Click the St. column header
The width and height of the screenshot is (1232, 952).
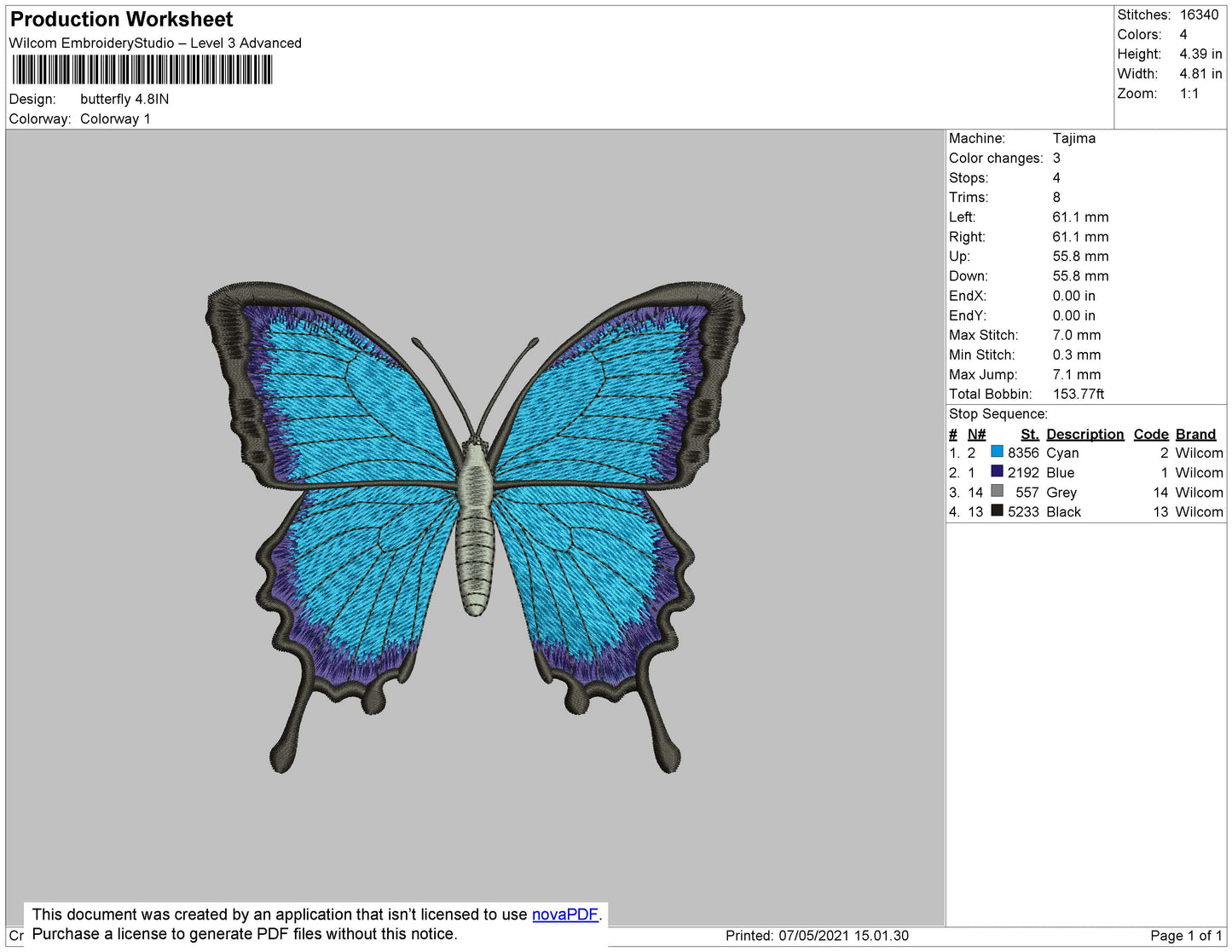tap(1029, 434)
